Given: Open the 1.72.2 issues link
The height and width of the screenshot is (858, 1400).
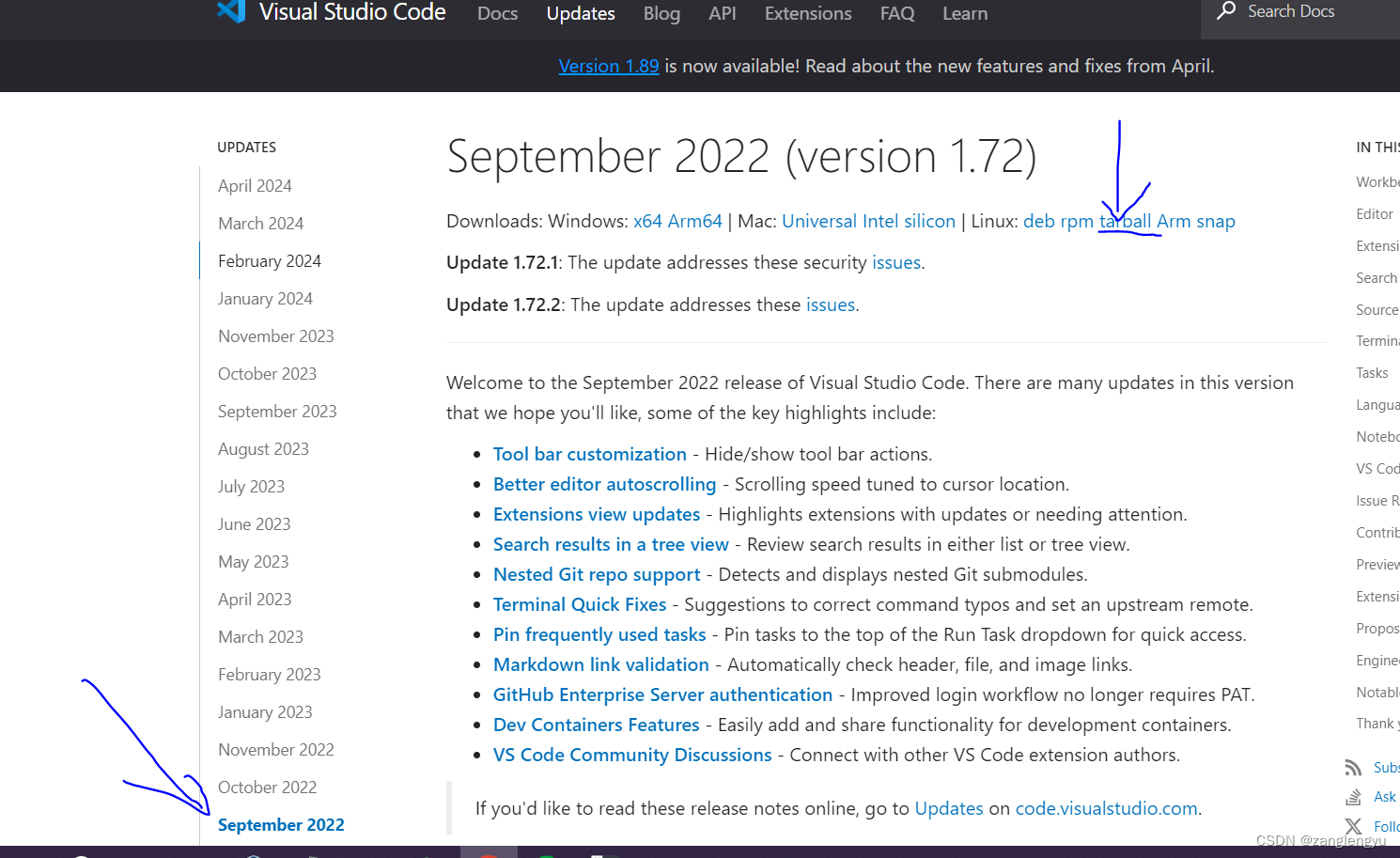Looking at the screenshot, I should (x=831, y=304).
